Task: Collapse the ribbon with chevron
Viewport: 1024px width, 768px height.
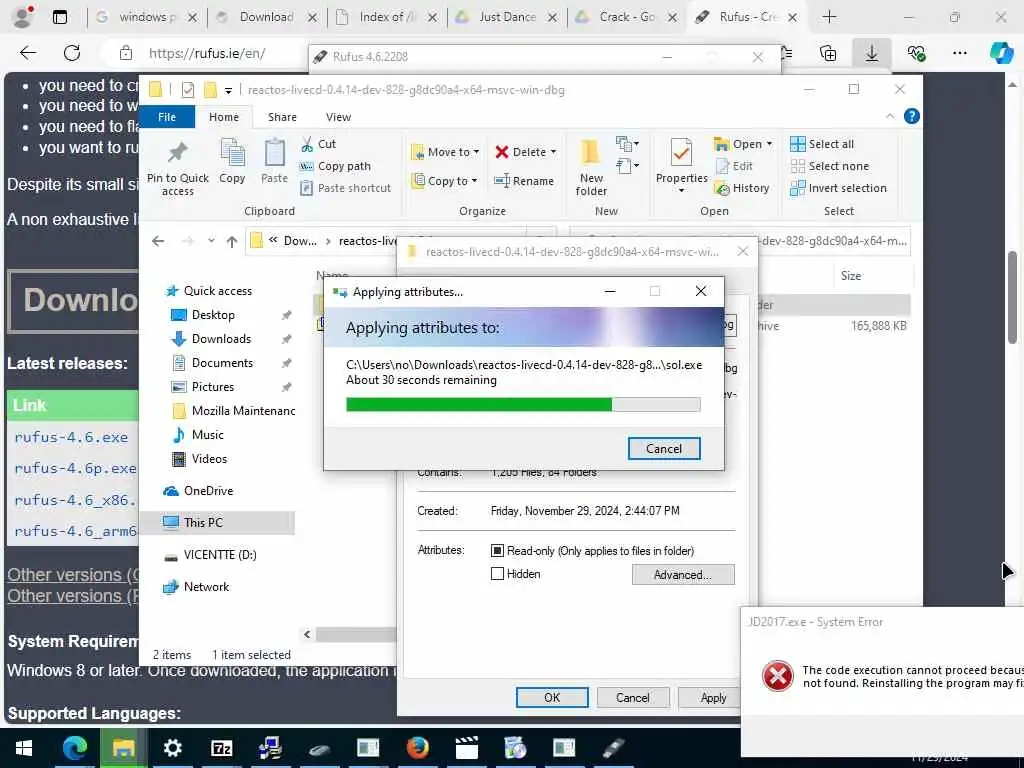Action: (889, 116)
